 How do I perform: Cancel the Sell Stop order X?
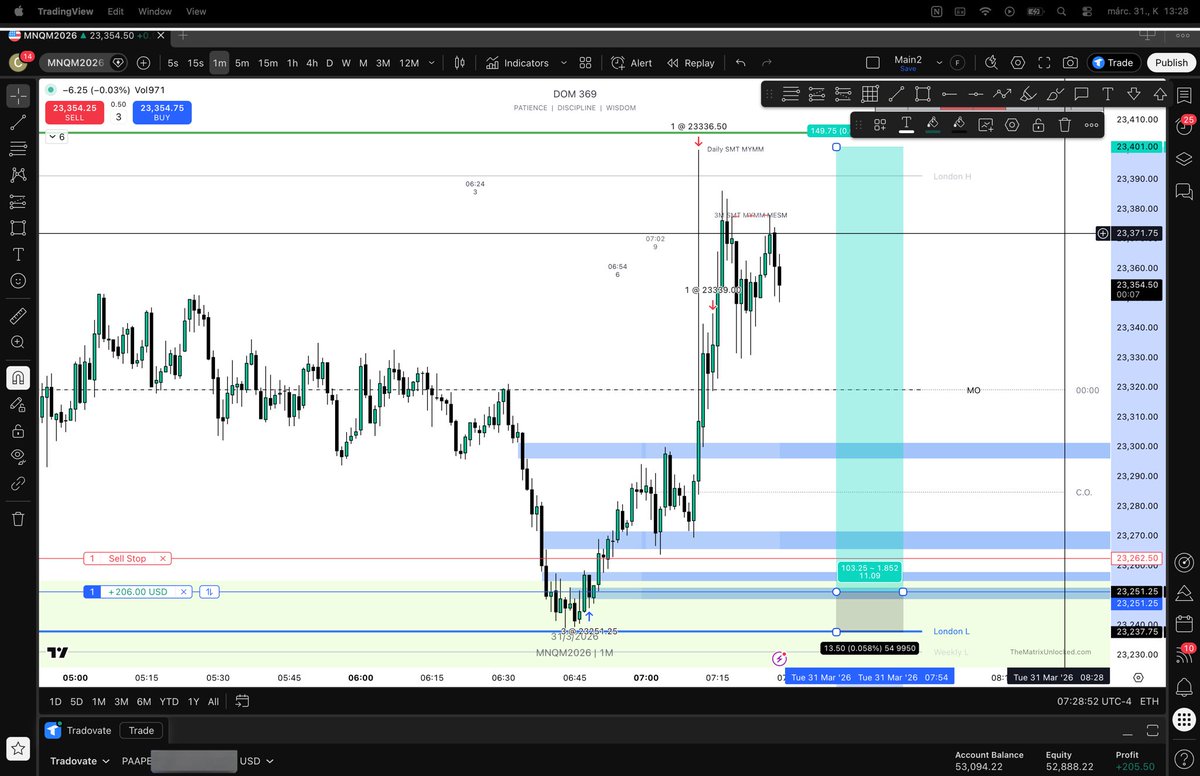[x=163, y=559]
